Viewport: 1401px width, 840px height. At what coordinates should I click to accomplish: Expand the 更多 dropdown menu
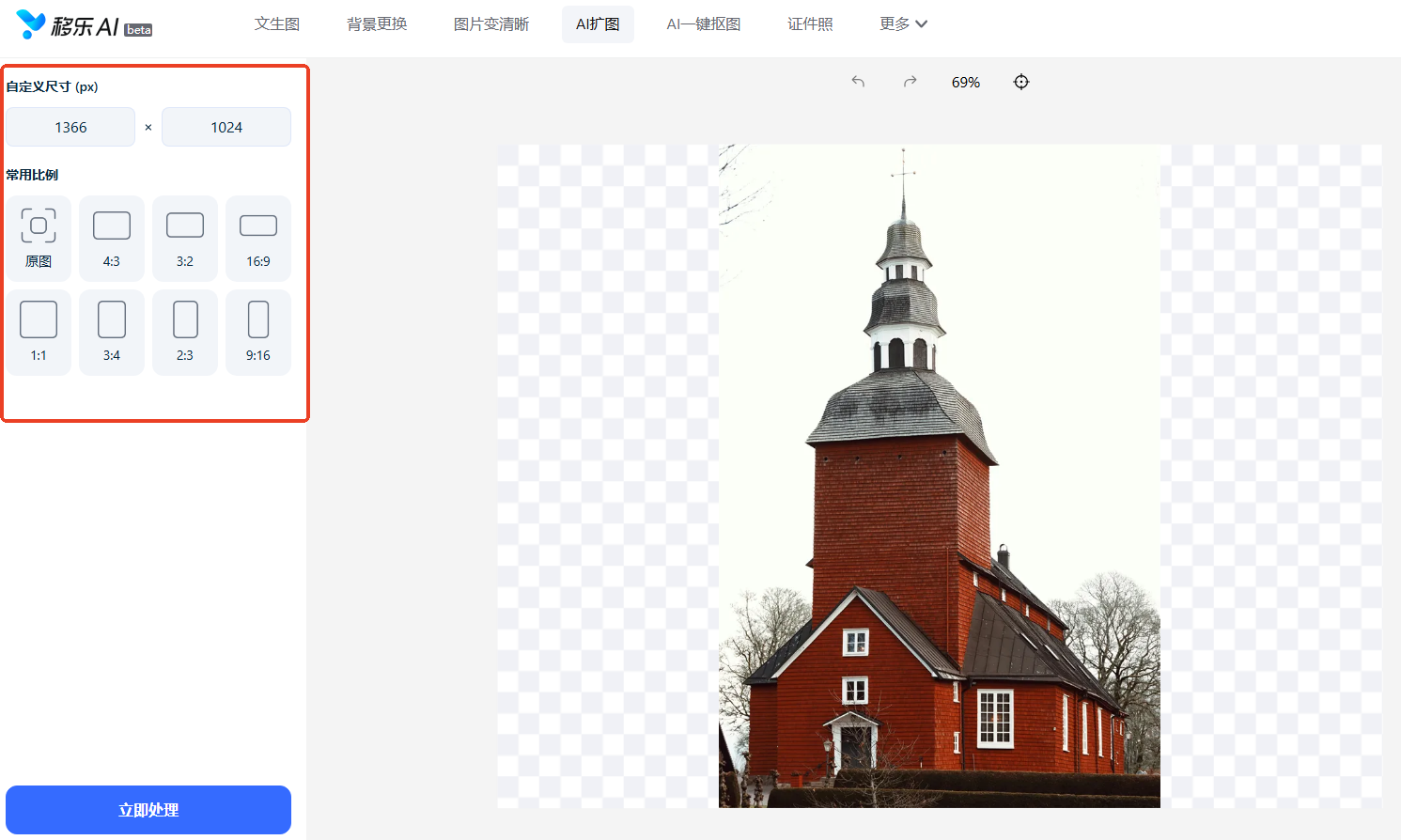(903, 23)
